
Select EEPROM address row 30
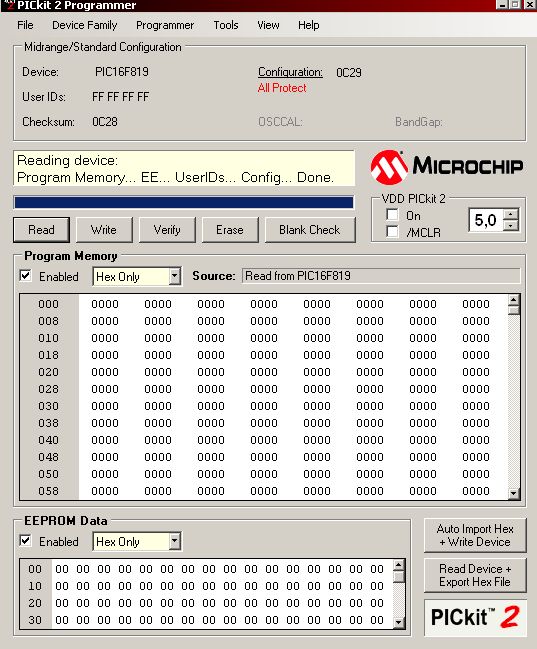[35, 620]
